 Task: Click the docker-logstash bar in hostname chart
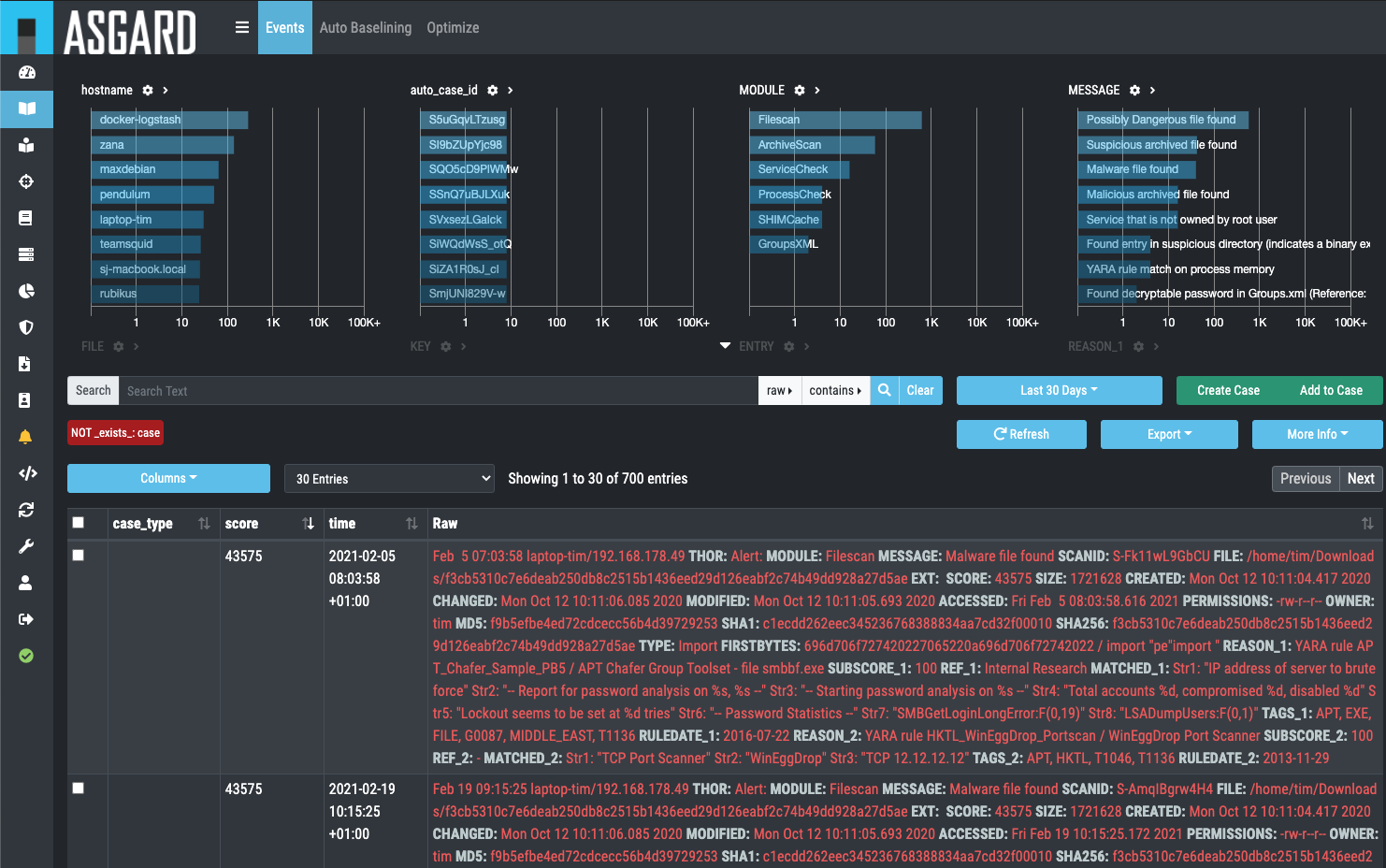click(x=168, y=120)
